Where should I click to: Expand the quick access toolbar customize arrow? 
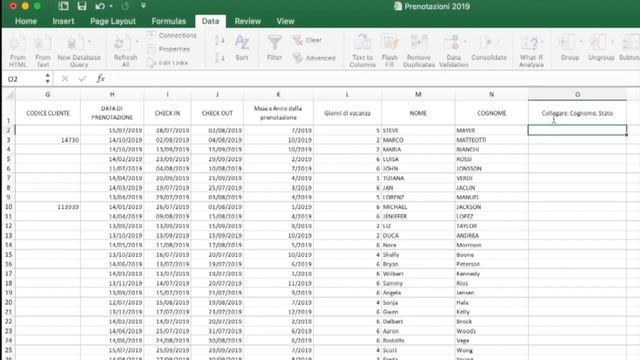[x=143, y=6]
